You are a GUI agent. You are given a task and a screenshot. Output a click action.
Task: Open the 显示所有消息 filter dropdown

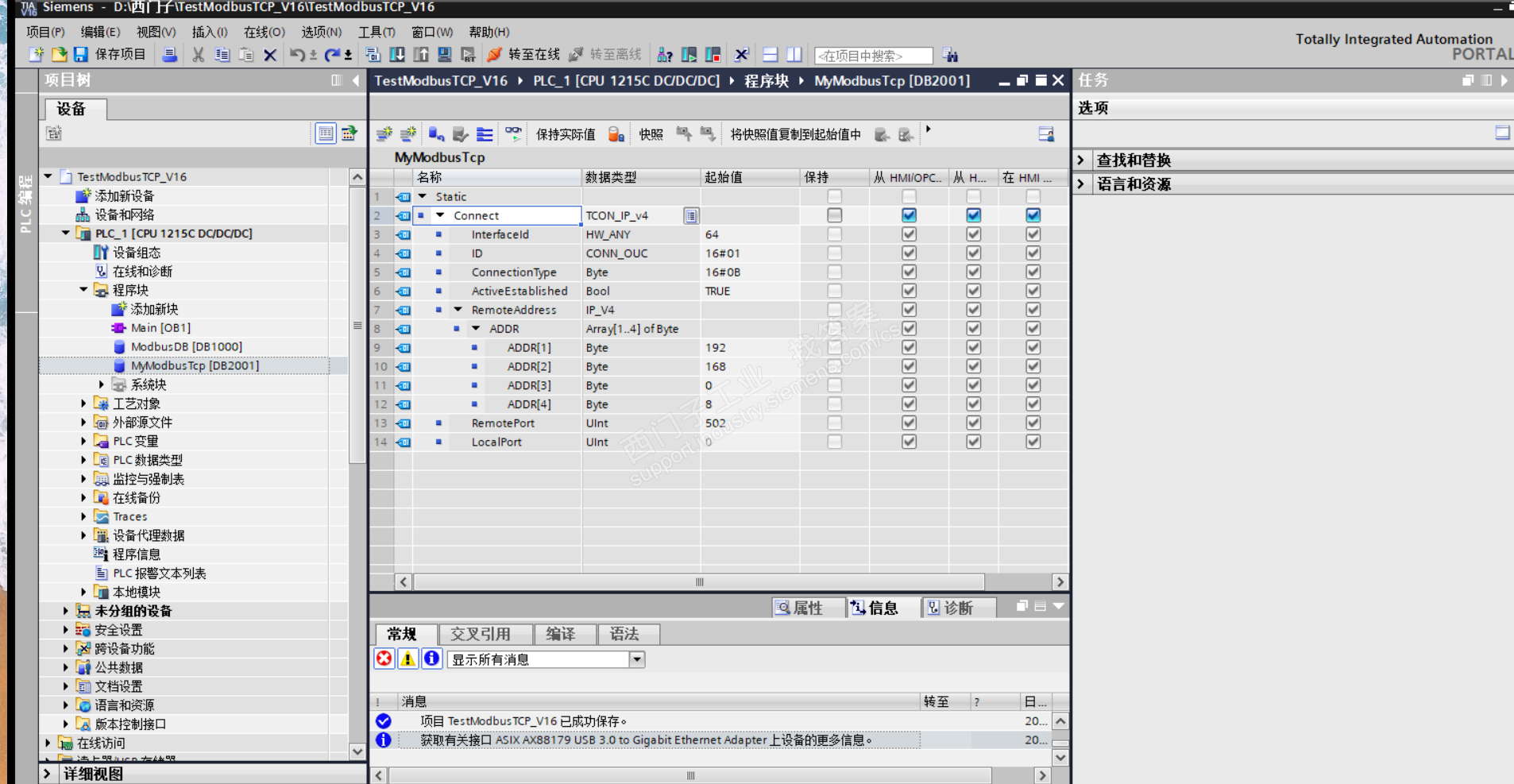636,659
